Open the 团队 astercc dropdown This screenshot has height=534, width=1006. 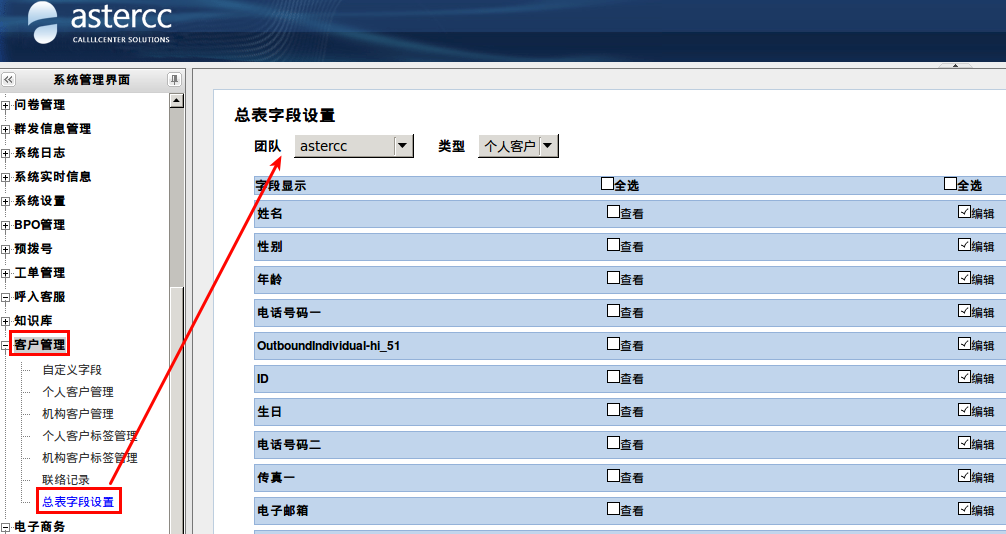[x=403, y=146]
